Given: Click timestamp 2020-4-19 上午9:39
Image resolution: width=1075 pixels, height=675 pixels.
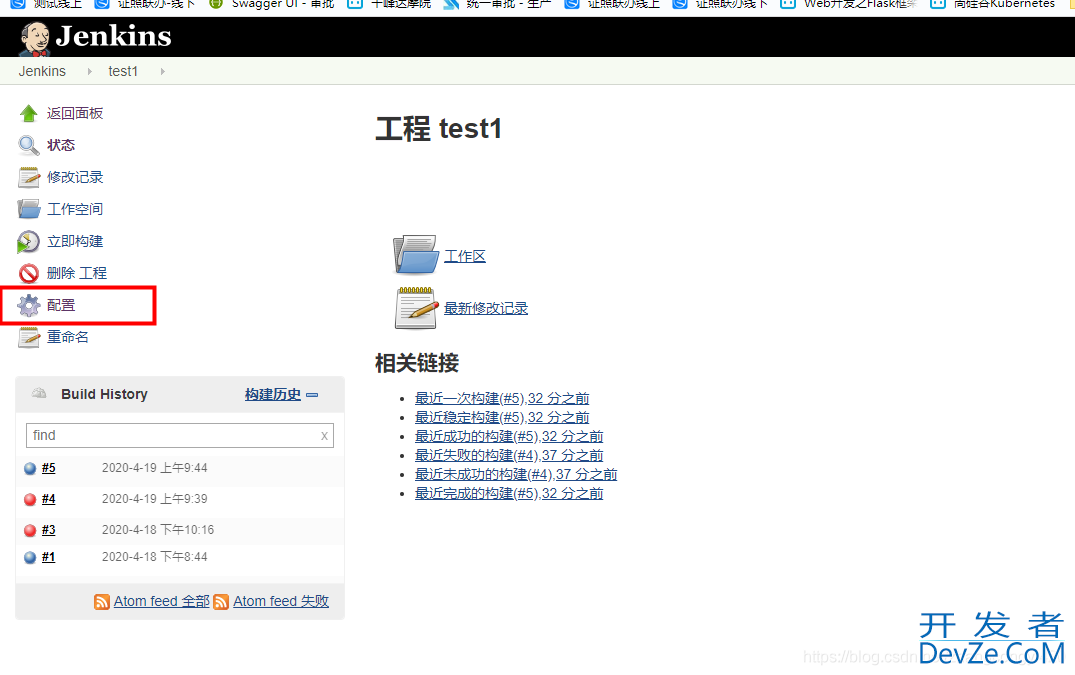Looking at the screenshot, I should (x=155, y=499).
